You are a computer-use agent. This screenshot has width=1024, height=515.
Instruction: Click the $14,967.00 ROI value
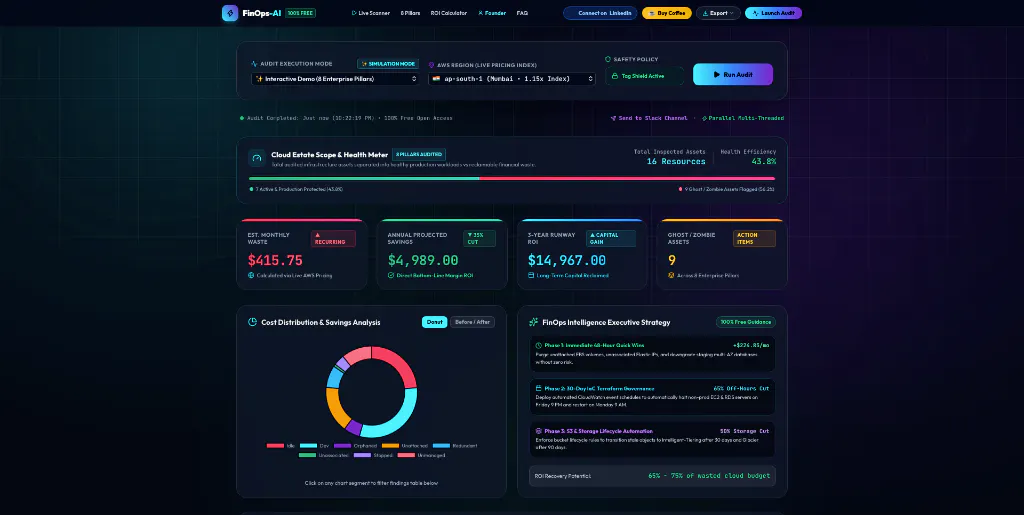567,260
